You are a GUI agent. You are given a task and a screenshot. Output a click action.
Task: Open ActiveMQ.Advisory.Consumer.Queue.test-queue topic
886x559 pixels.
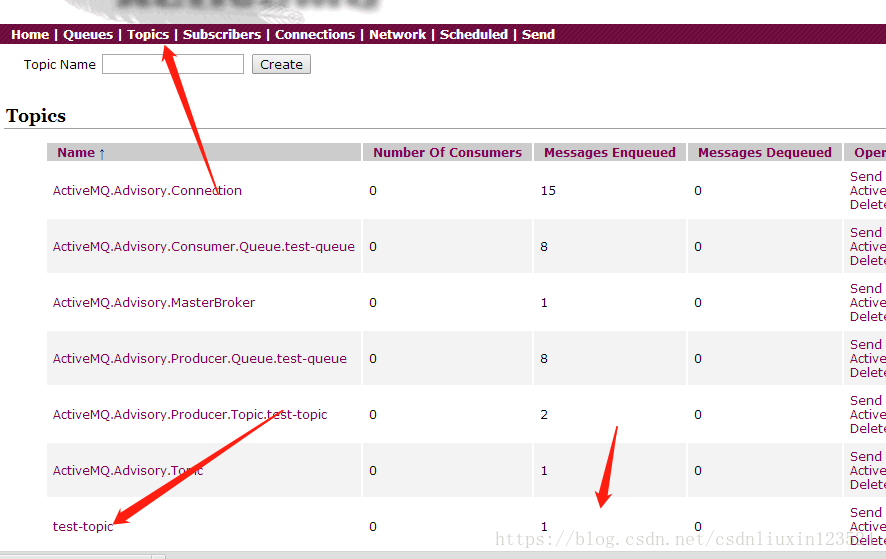[x=203, y=246]
